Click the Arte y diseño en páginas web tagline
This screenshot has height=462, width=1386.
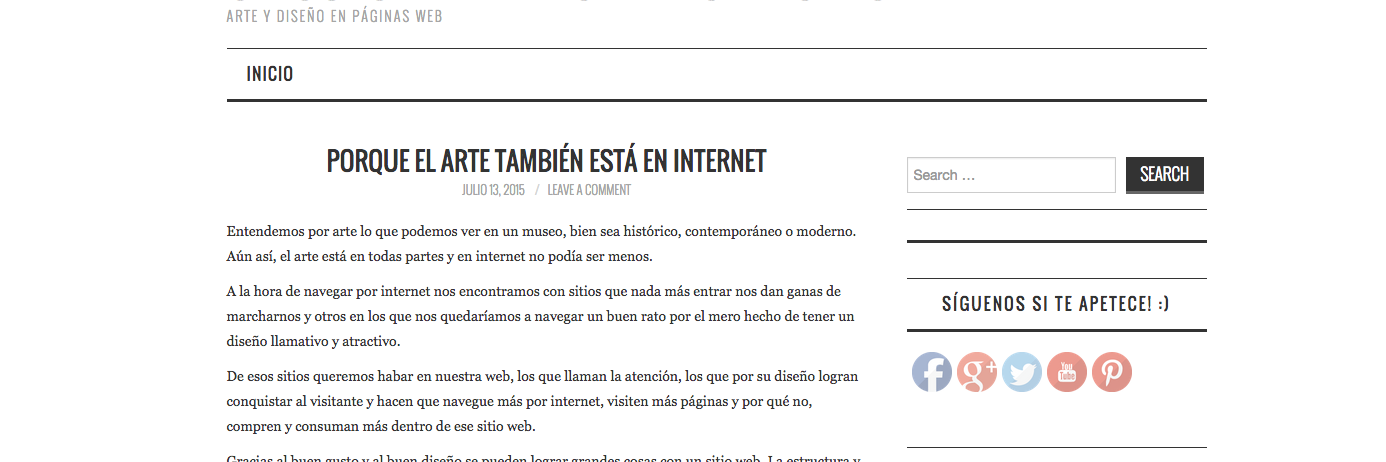coord(334,16)
